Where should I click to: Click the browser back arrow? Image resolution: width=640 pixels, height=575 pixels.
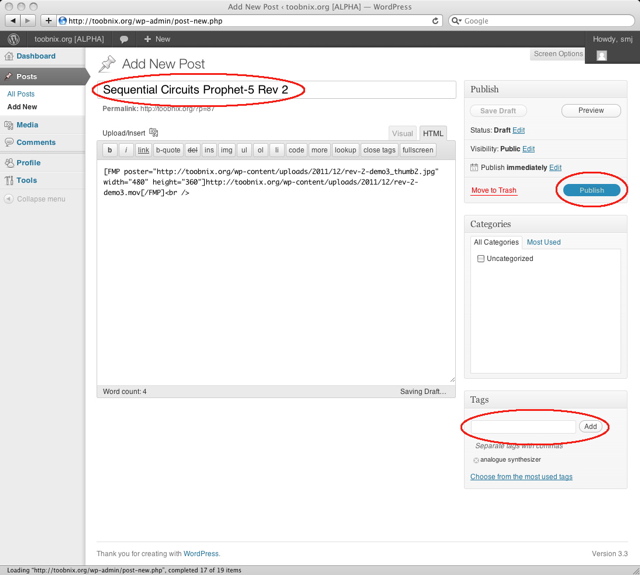point(13,20)
